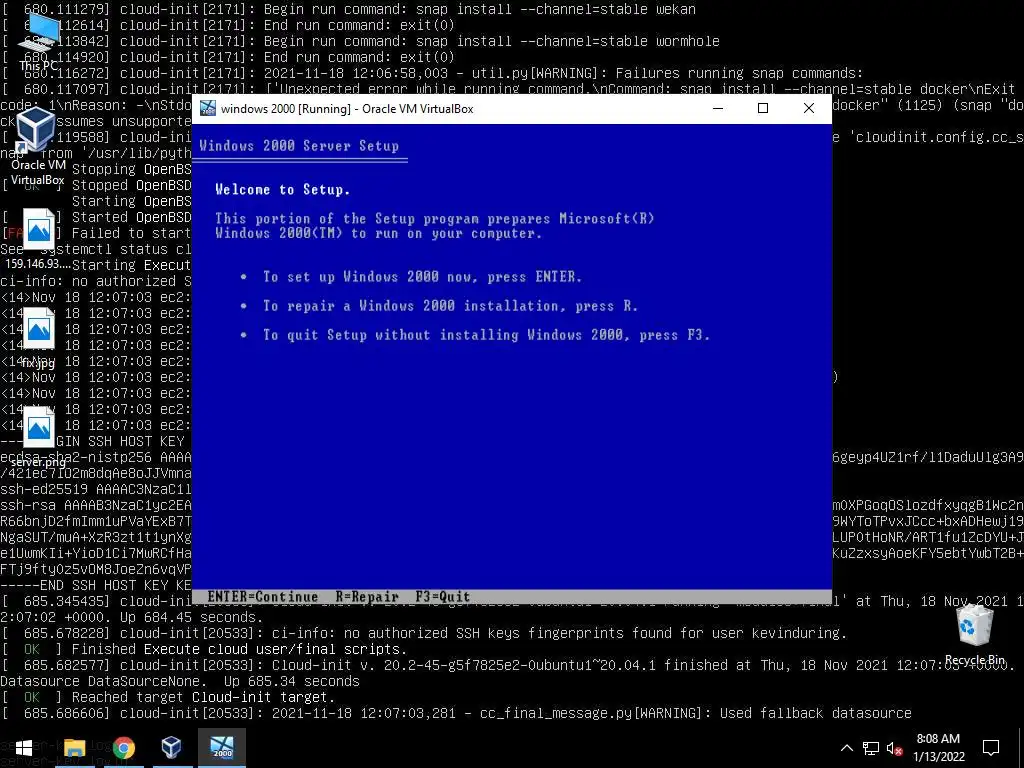Select the fix.jpg file on the desktop
The image size is (1024, 768).
coord(38,337)
